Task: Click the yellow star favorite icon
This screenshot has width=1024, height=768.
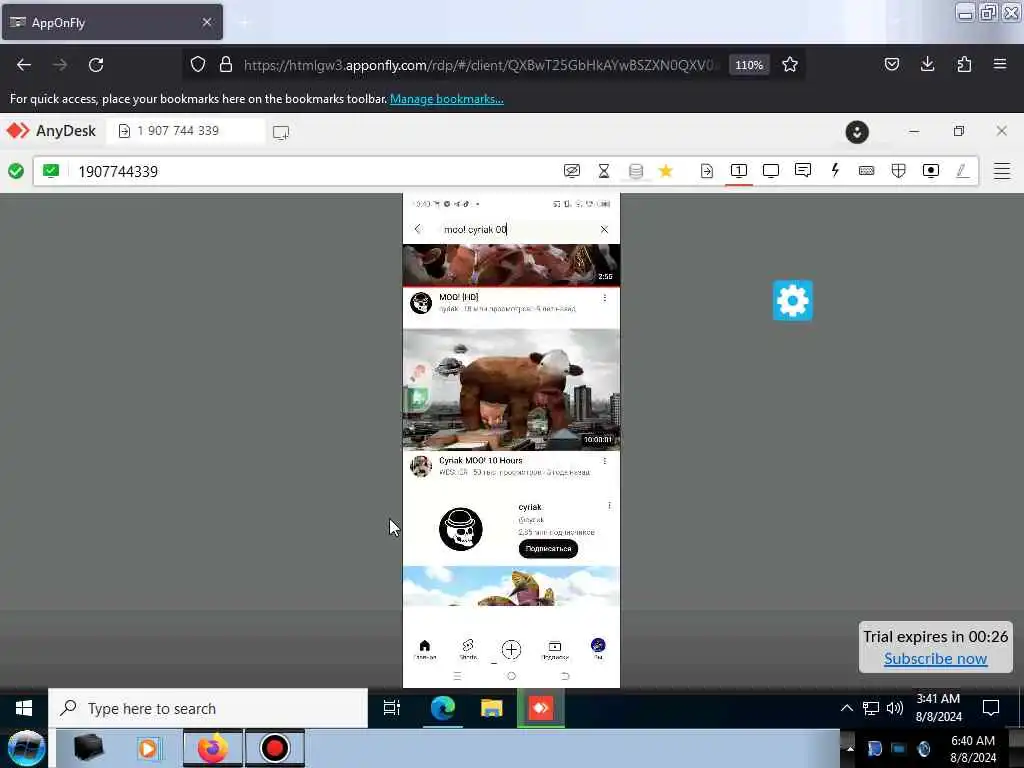Action: point(665,171)
